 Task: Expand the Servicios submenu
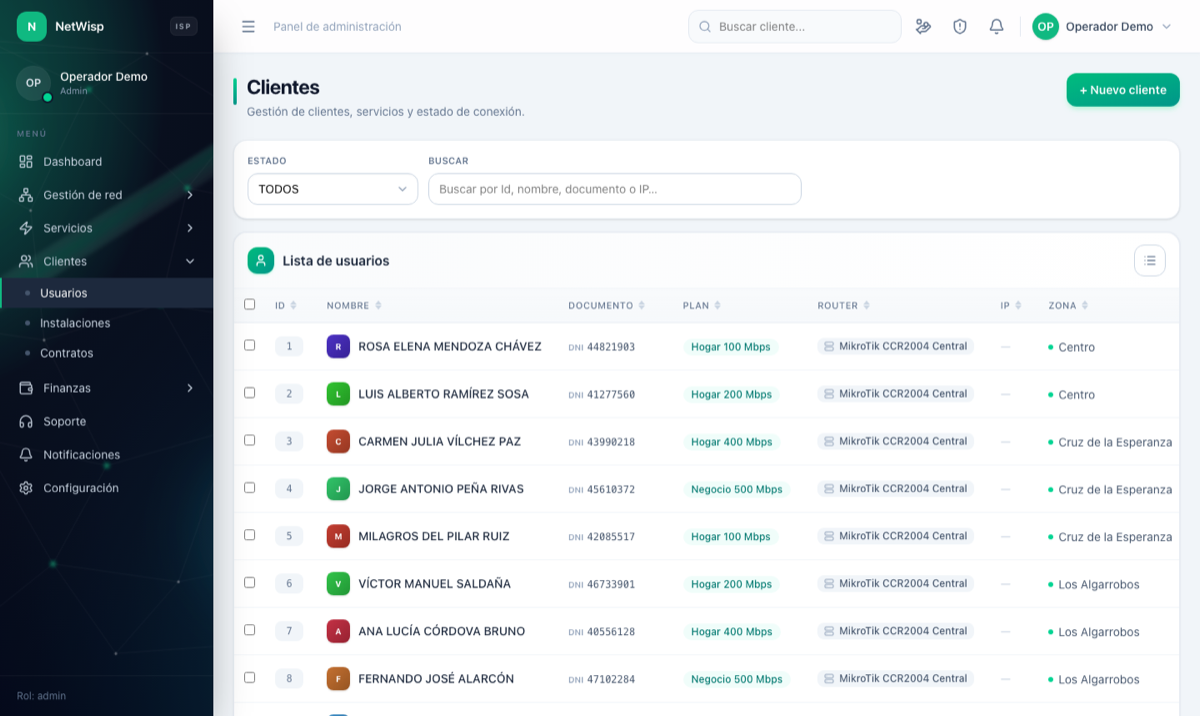click(x=106, y=228)
